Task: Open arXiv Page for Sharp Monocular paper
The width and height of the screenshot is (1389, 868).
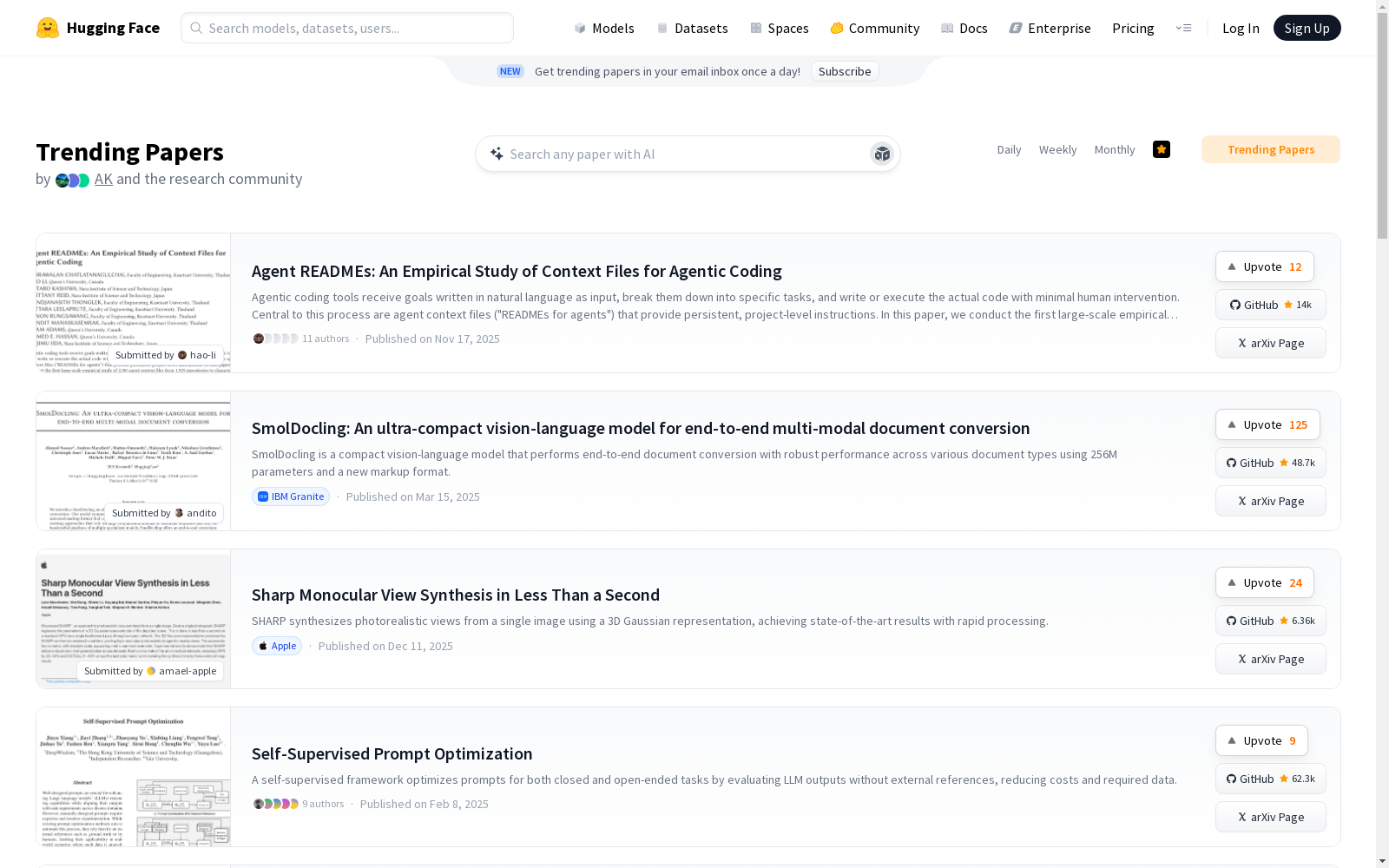Action: (1271, 659)
